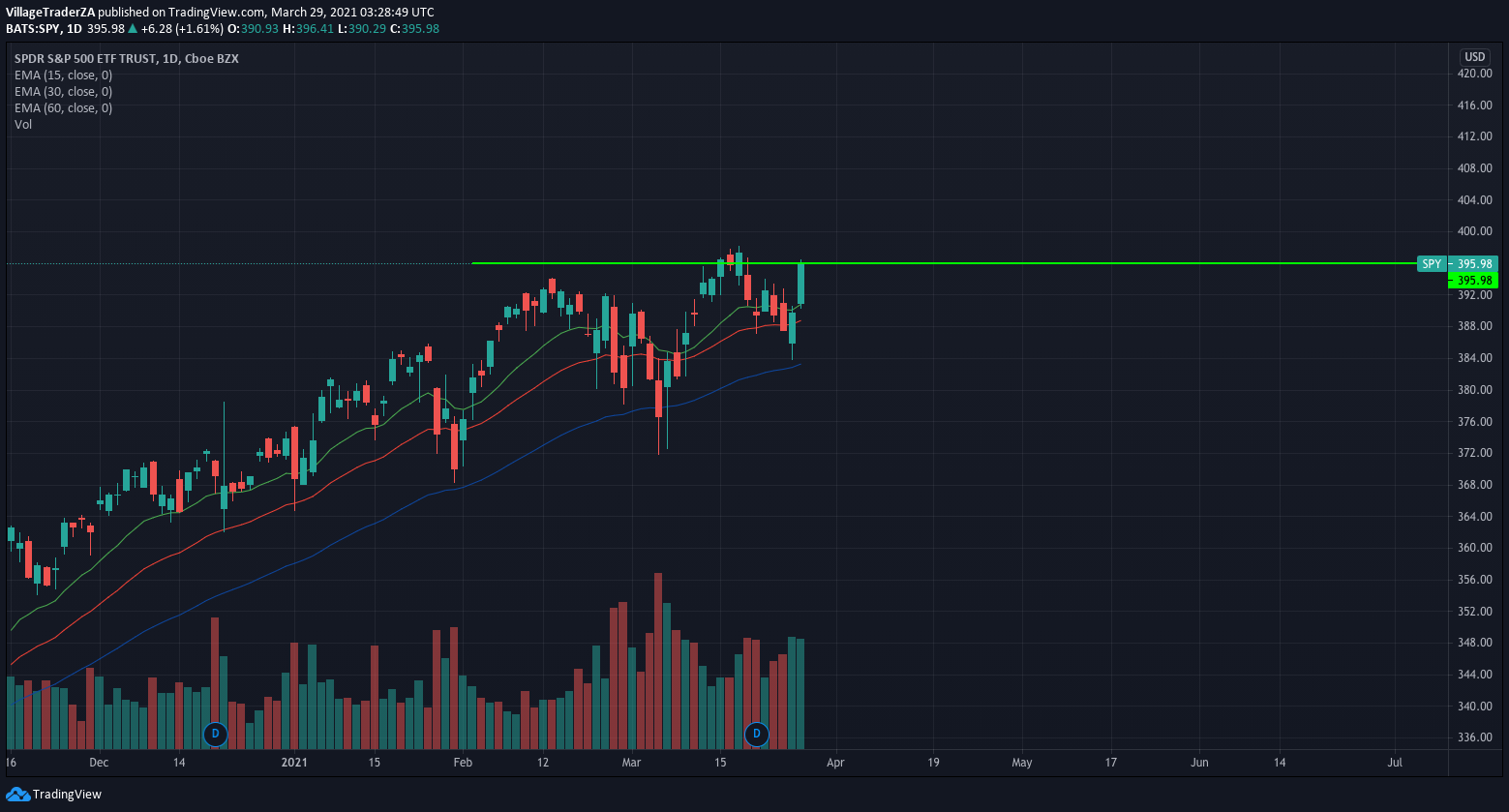Toggle the EMA (60, close, 0) indicator legend
This screenshot has width=1509, height=812.
63,108
